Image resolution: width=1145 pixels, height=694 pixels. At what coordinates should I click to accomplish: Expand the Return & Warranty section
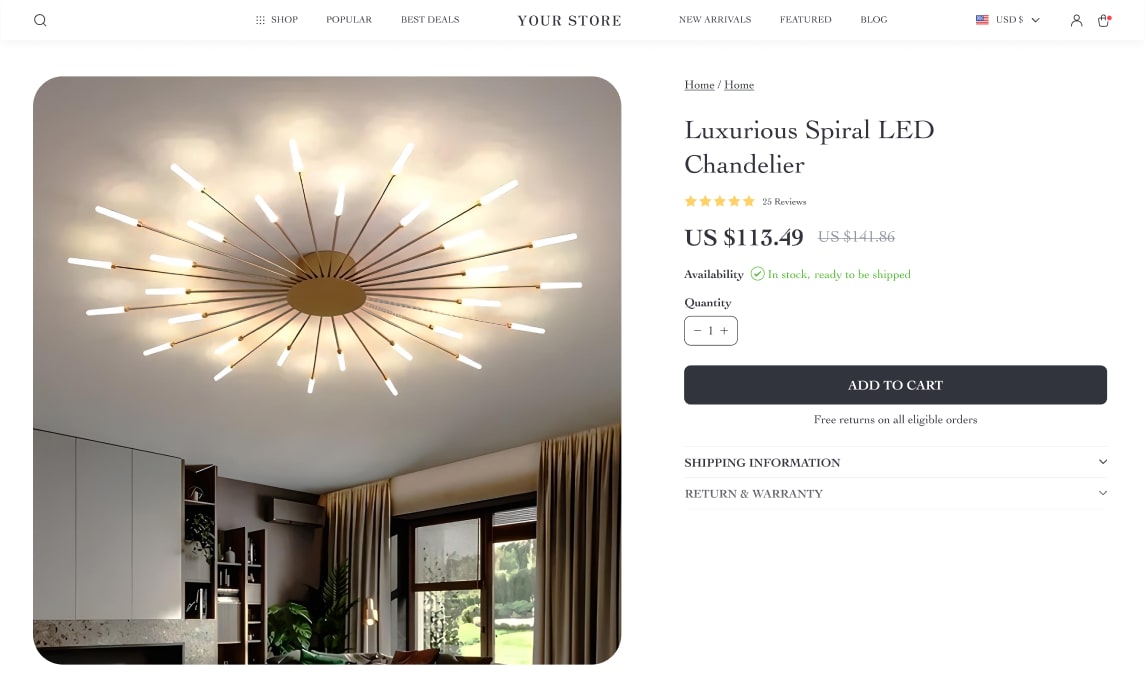click(x=895, y=494)
